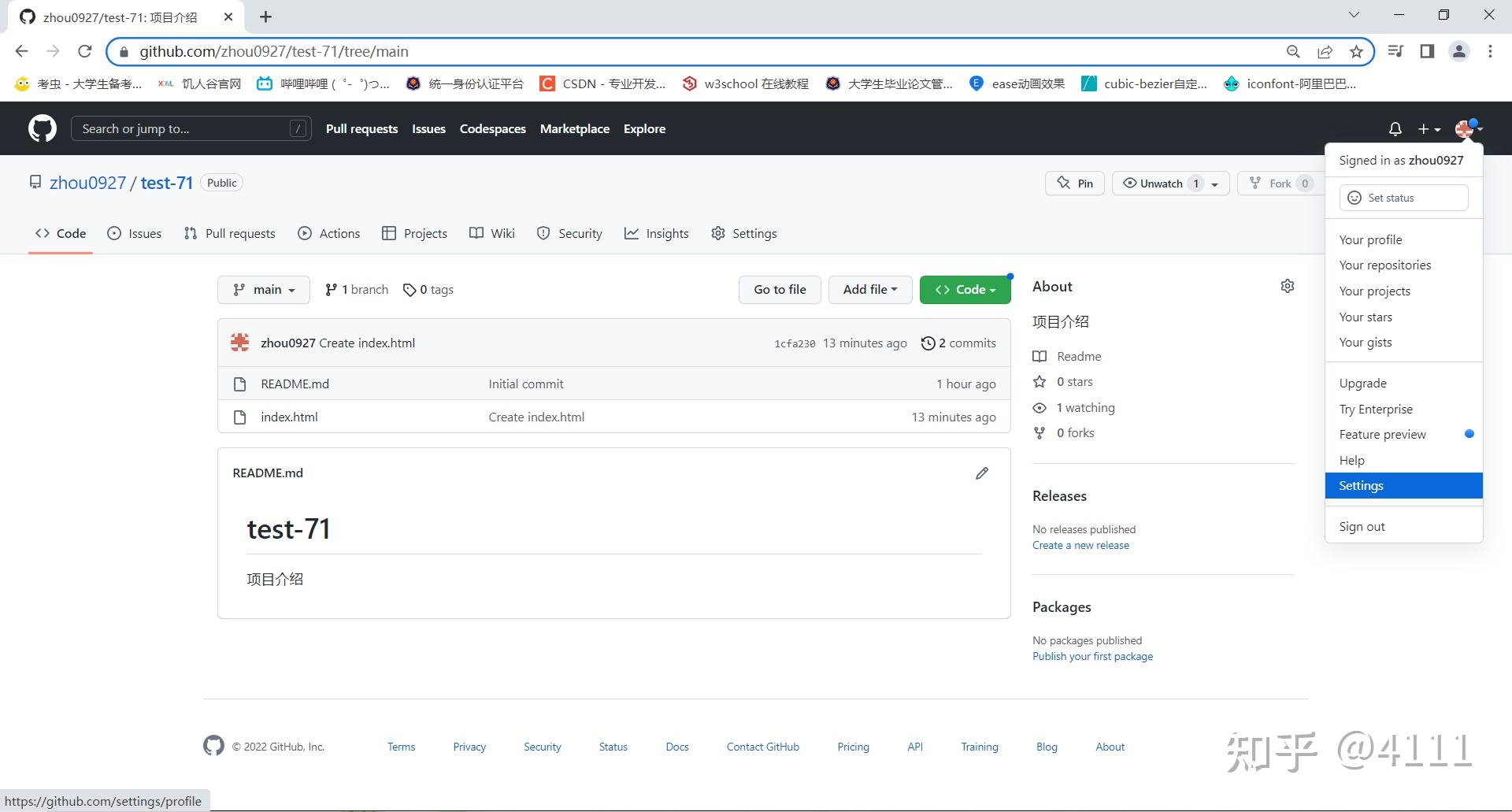1512x812 pixels.
Task: Open Codespaces in header nav
Action: [493, 128]
